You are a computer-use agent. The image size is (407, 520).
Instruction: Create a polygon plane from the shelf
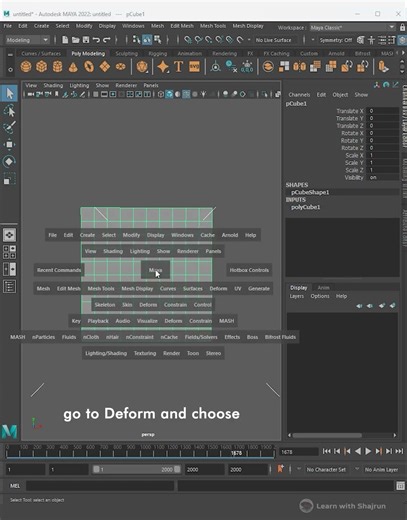(x=105, y=67)
